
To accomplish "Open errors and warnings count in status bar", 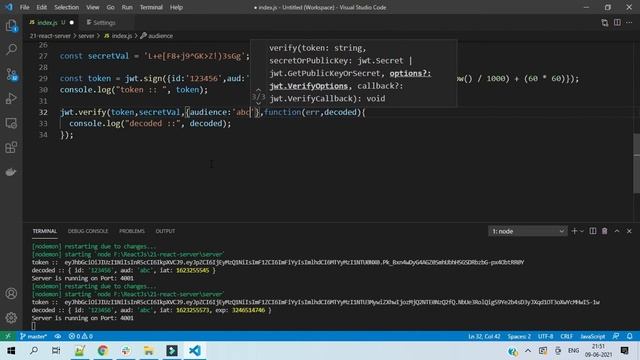I will click(x=80, y=336).
